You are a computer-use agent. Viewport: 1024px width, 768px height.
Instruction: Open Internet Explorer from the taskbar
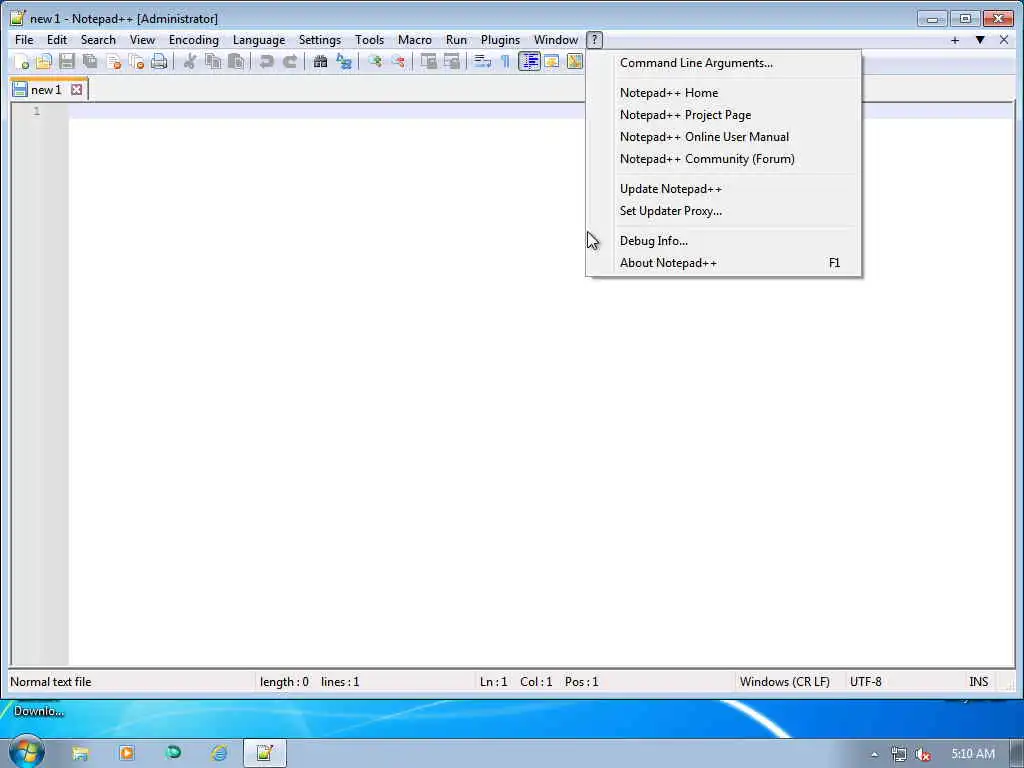(219, 753)
